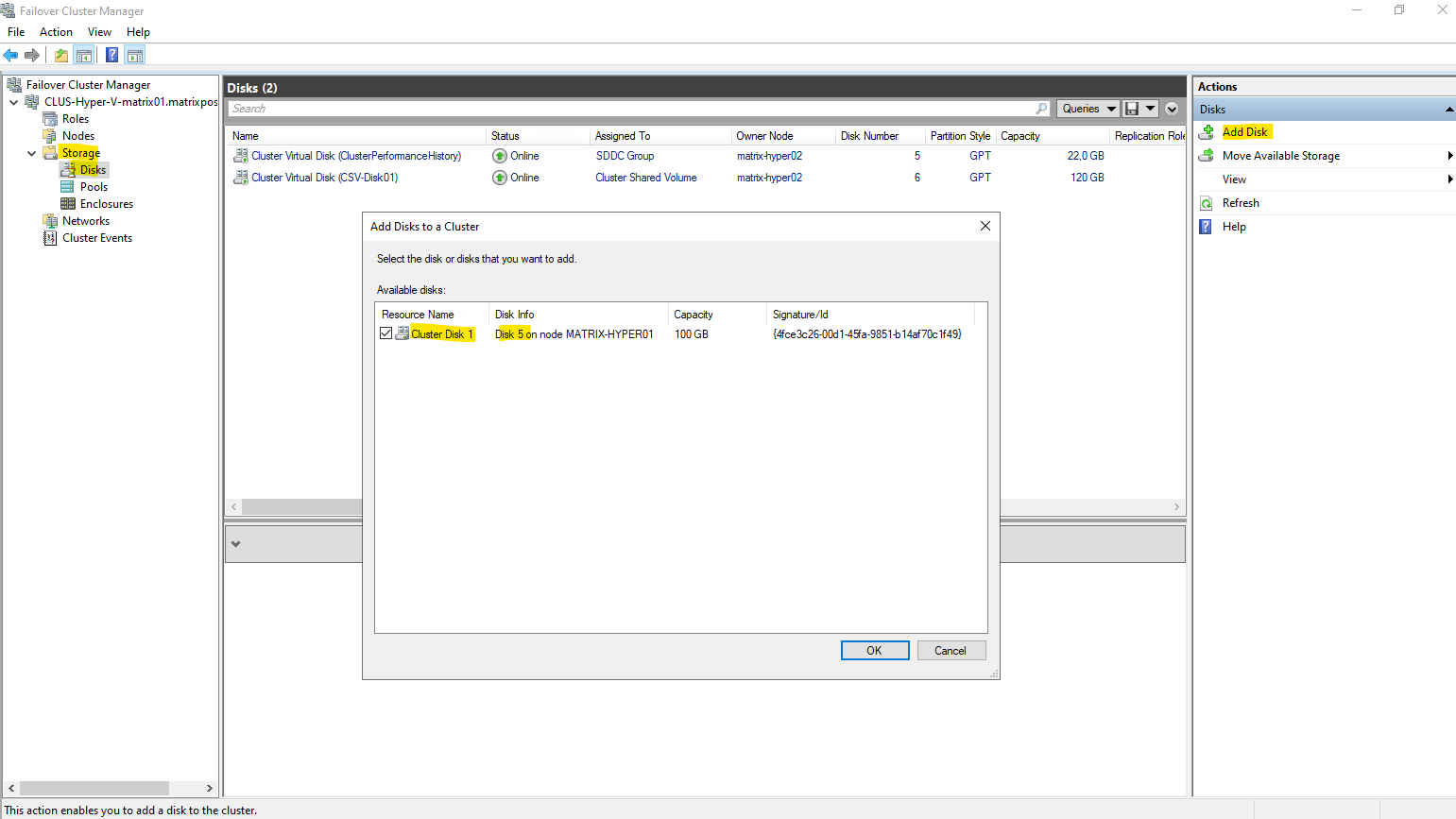Image resolution: width=1456 pixels, height=819 pixels.
Task: Click Cancel in Add Disks dialog
Action: click(951, 651)
